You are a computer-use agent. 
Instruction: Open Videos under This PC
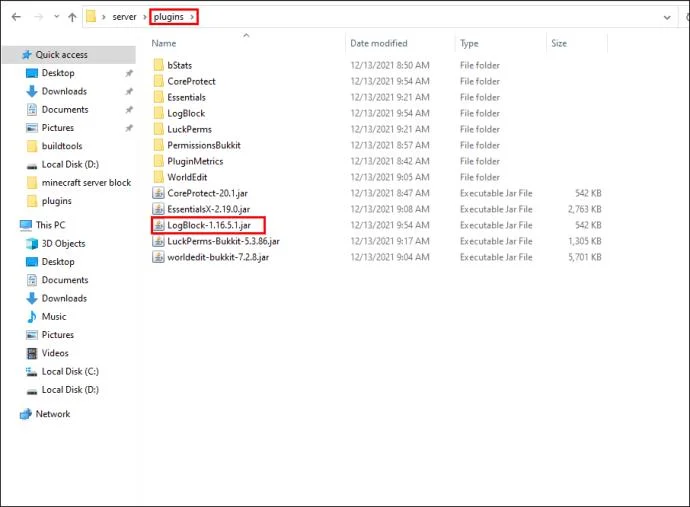55,353
